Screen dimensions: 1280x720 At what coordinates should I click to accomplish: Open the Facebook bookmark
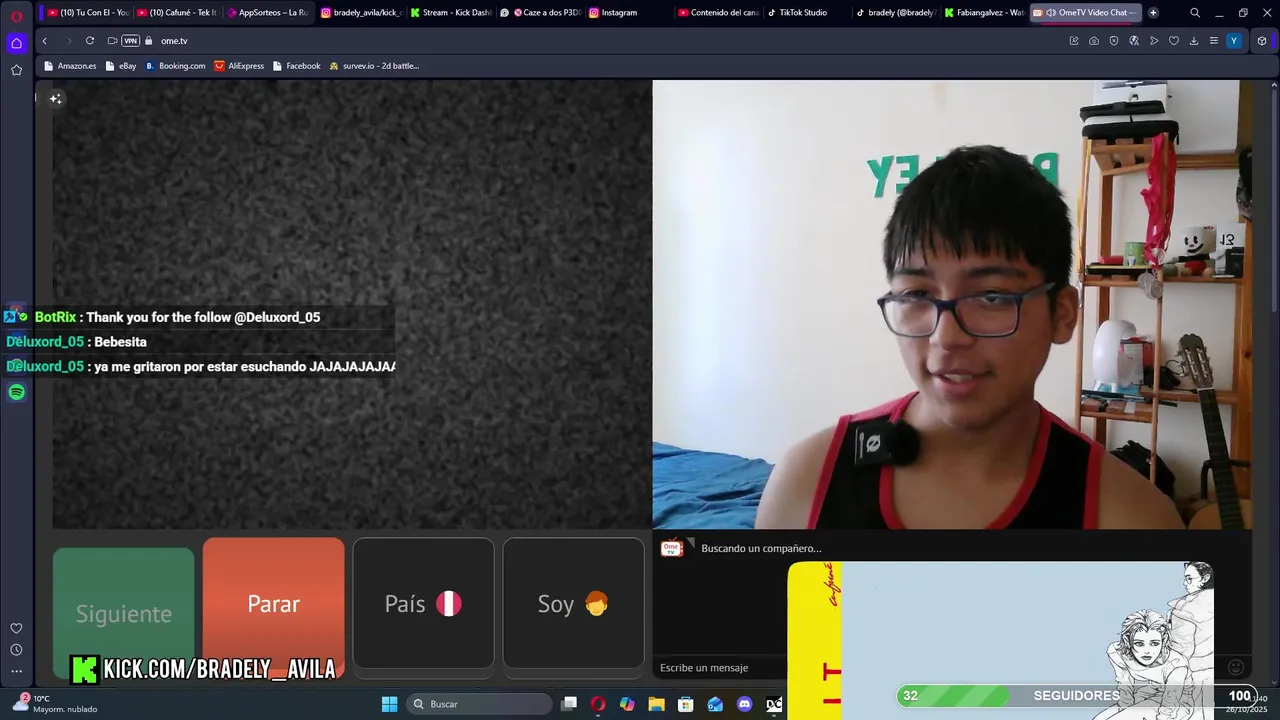coord(296,66)
